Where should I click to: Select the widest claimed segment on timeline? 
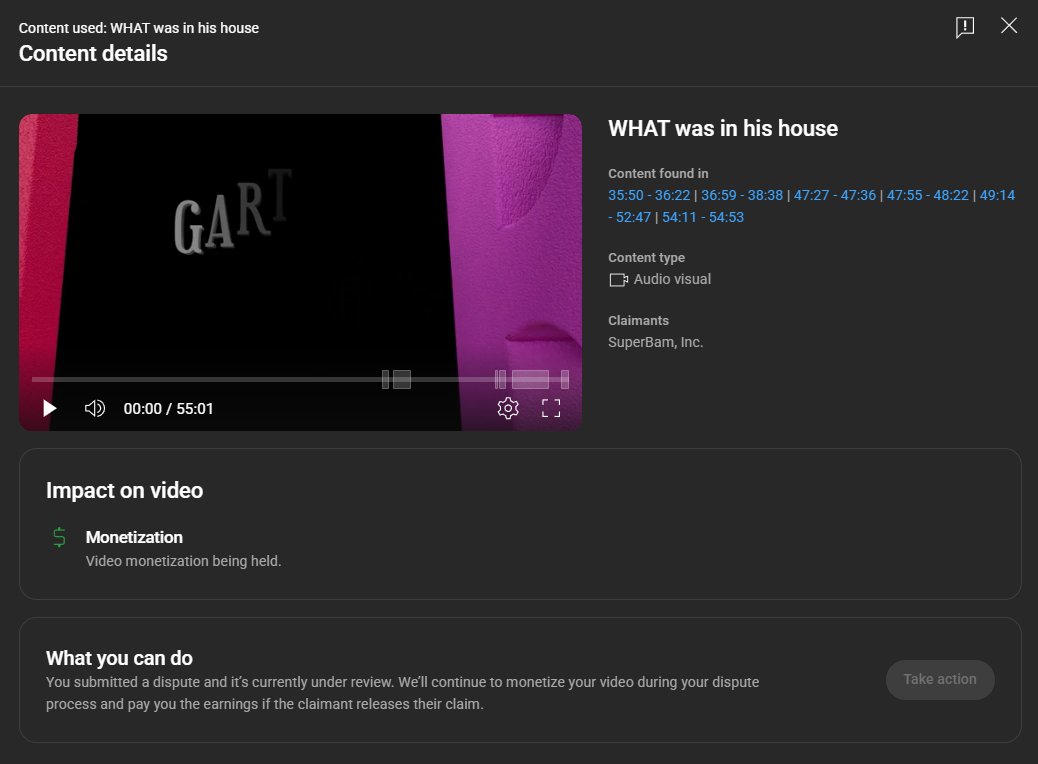point(530,379)
